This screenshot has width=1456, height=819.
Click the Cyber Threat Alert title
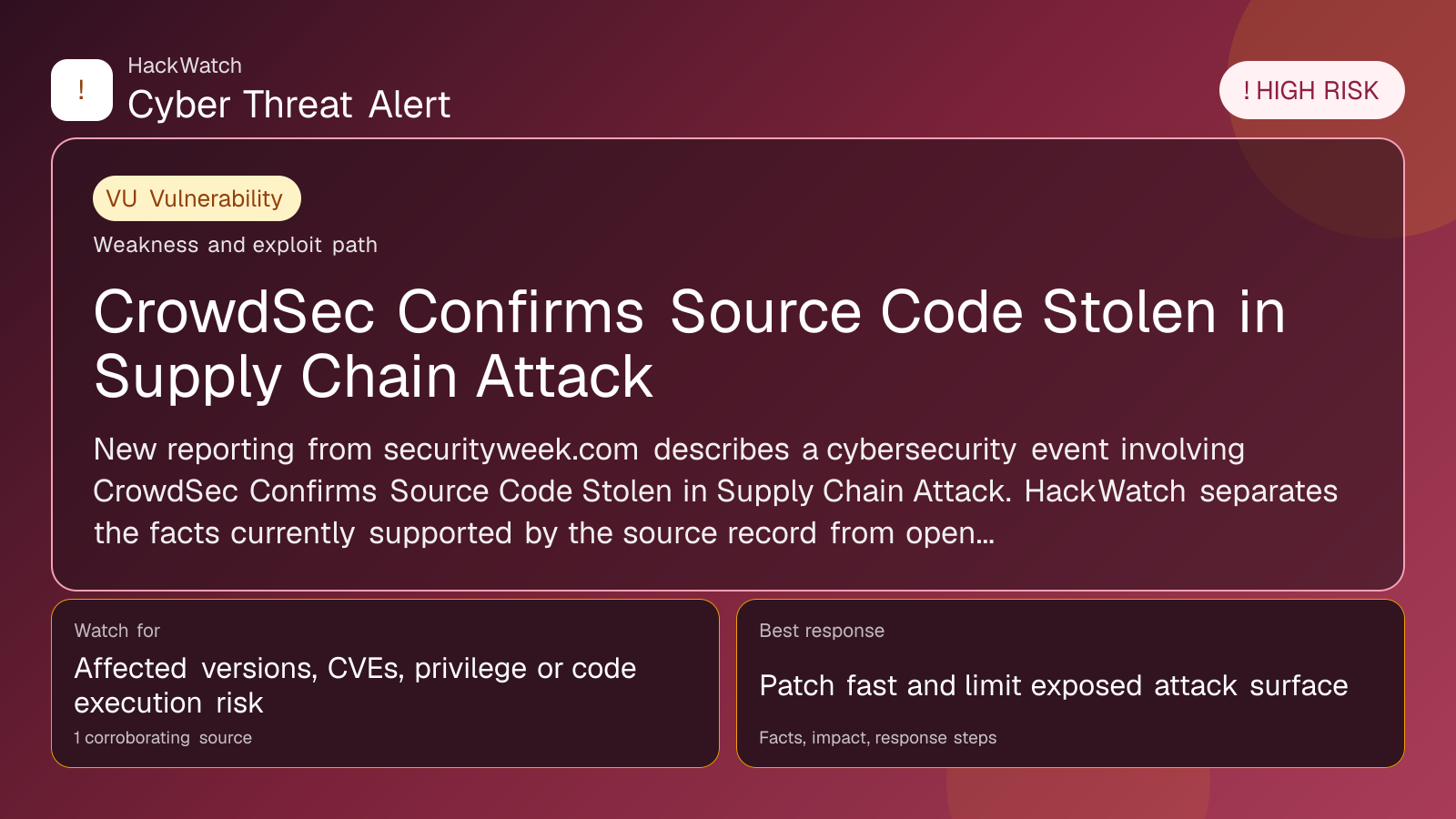(x=288, y=105)
